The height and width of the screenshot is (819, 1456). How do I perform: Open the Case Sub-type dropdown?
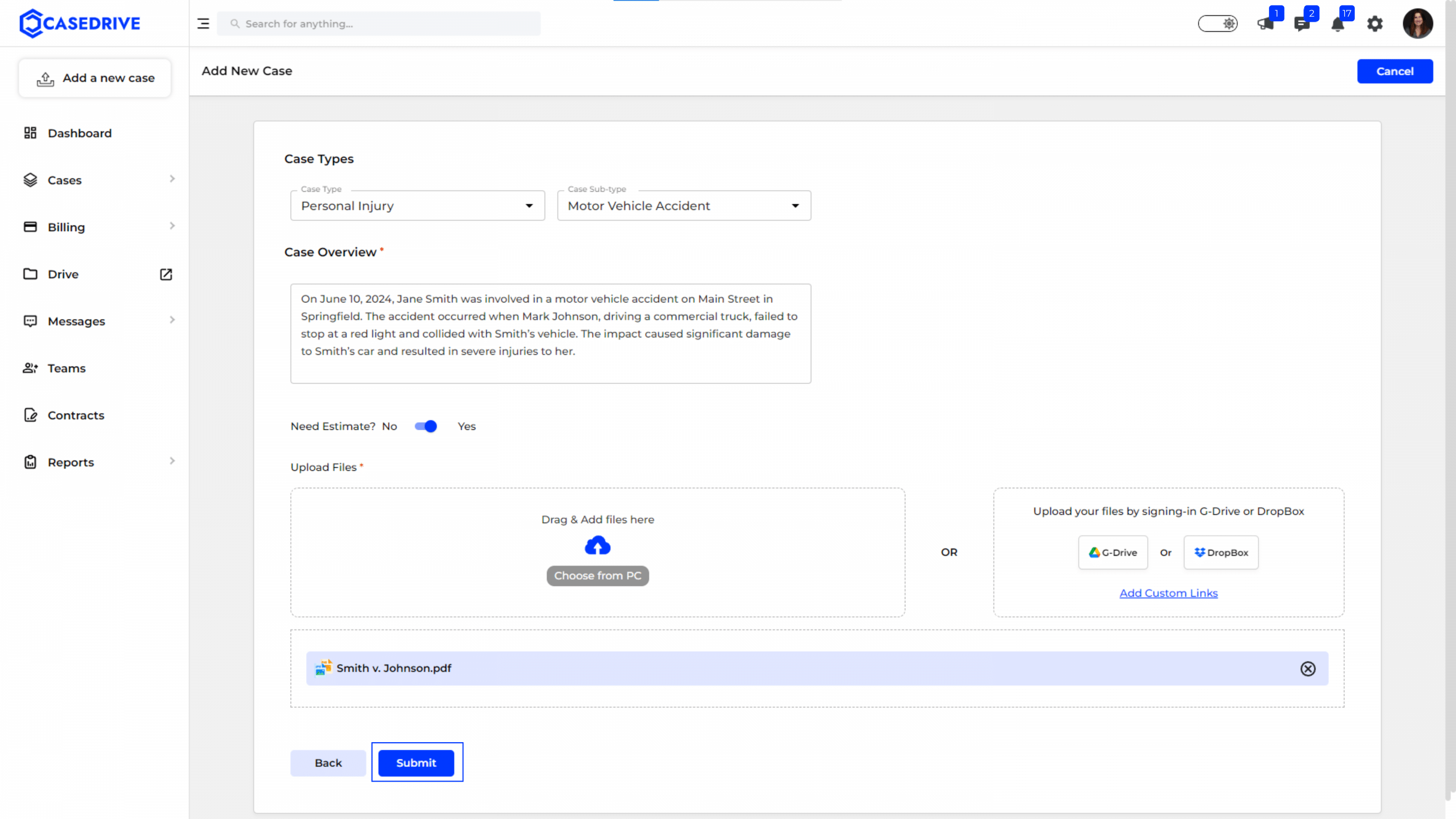684,205
